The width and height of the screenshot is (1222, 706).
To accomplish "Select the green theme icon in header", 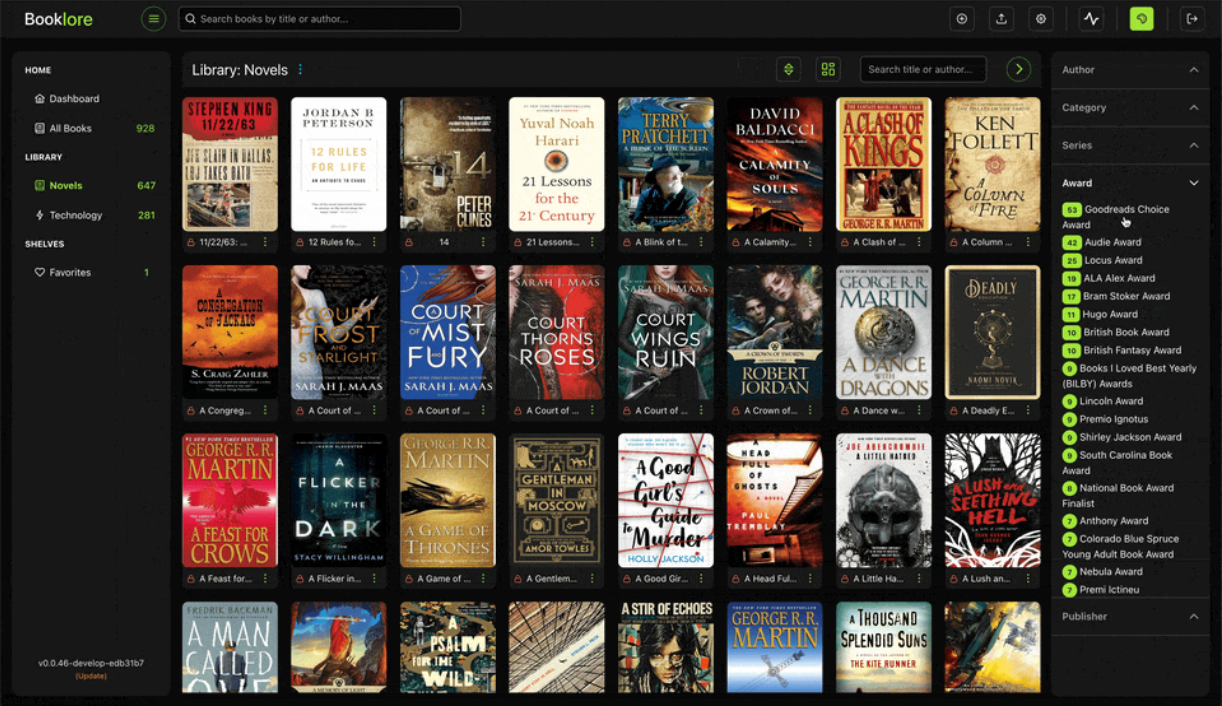I will point(1141,19).
